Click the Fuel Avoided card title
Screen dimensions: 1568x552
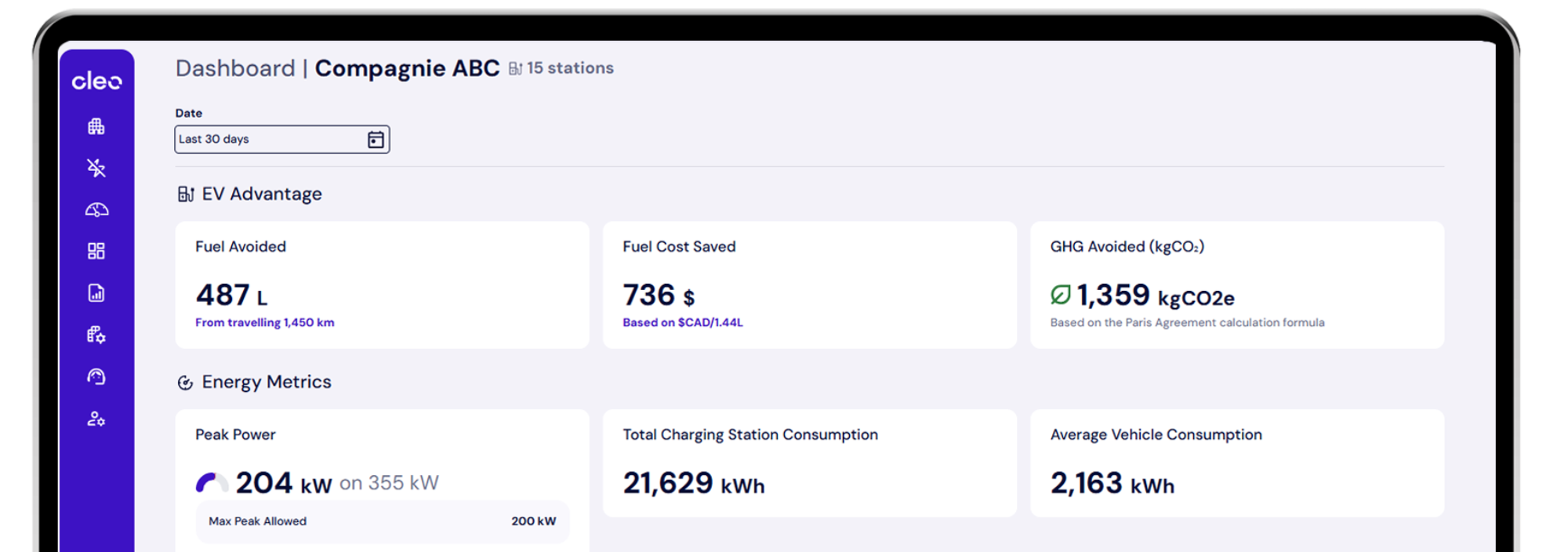click(x=241, y=246)
